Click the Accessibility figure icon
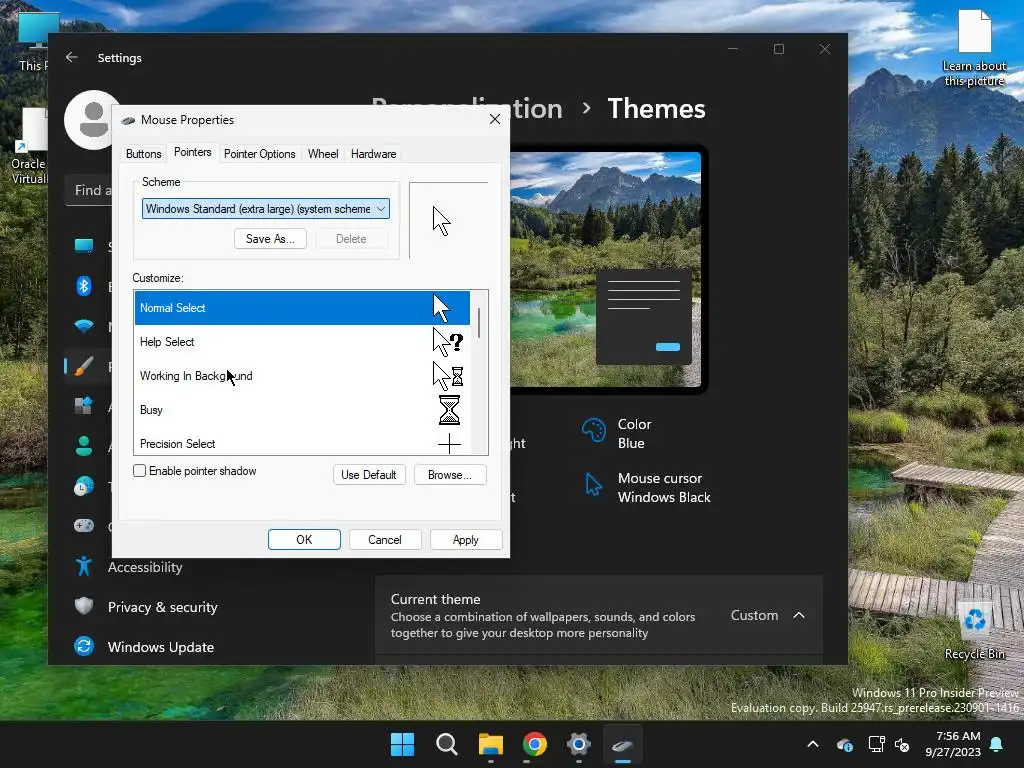Screen dimensions: 1024x768 tap(84, 566)
